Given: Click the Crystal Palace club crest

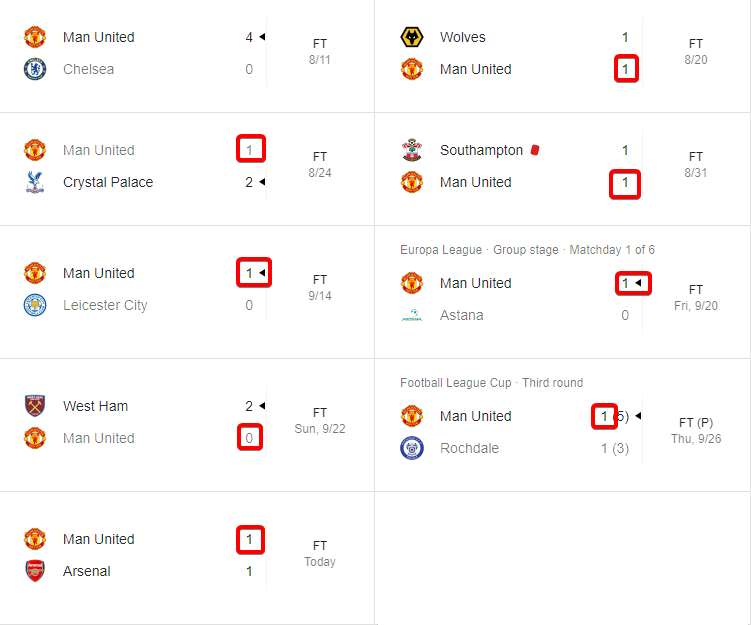Looking at the screenshot, I should [x=35, y=183].
